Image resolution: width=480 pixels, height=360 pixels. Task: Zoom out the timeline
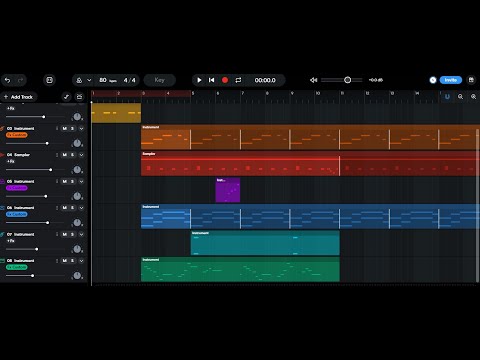point(460,97)
